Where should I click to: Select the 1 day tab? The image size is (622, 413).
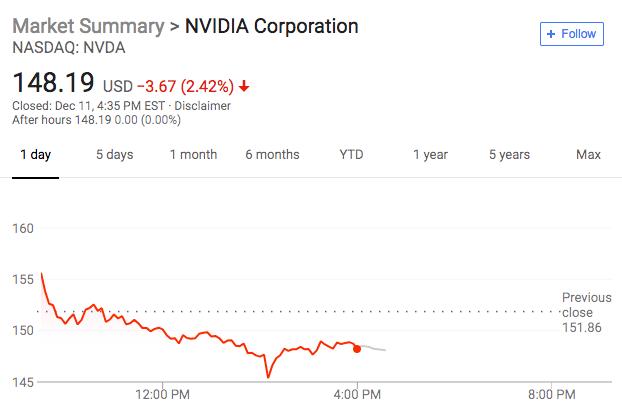pyautogui.click(x=35, y=155)
